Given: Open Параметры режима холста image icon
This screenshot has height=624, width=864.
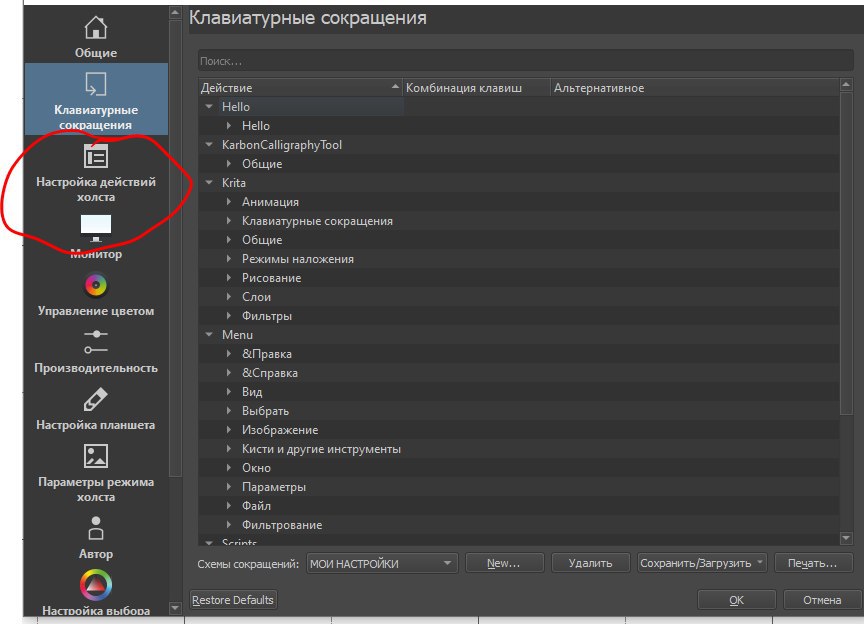Looking at the screenshot, I should (96, 456).
